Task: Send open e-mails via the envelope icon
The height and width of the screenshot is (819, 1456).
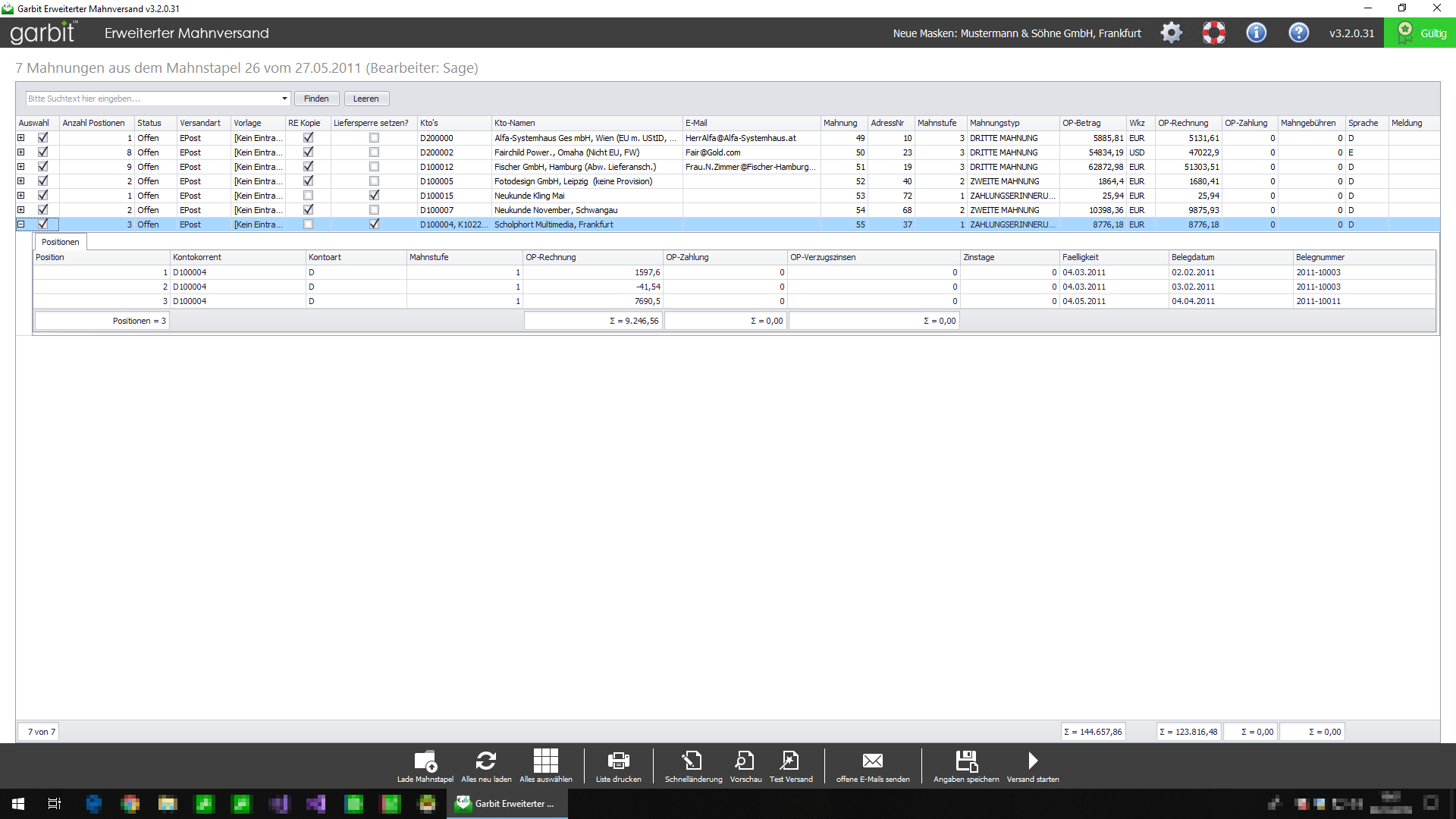Action: click(872, 761)
